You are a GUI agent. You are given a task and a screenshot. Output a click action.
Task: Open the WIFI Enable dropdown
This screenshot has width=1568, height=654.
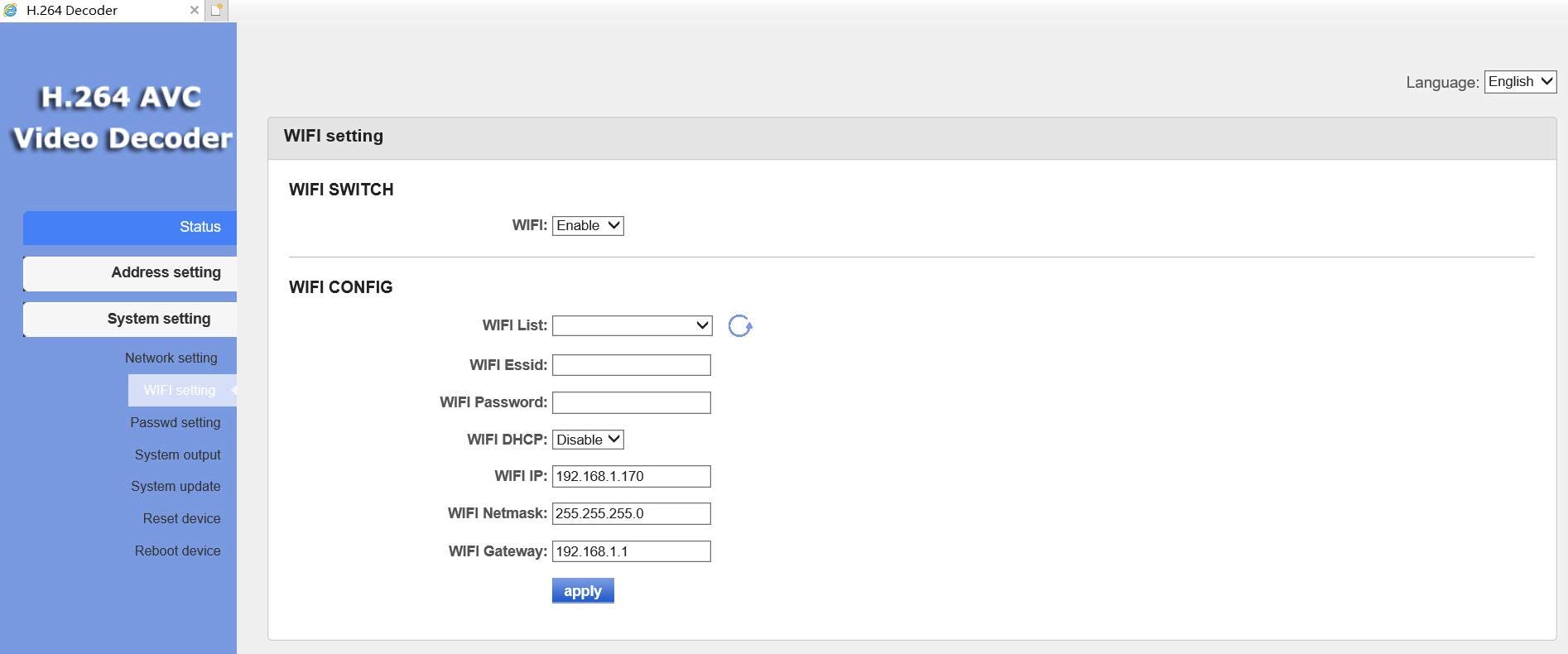point(588,225)
